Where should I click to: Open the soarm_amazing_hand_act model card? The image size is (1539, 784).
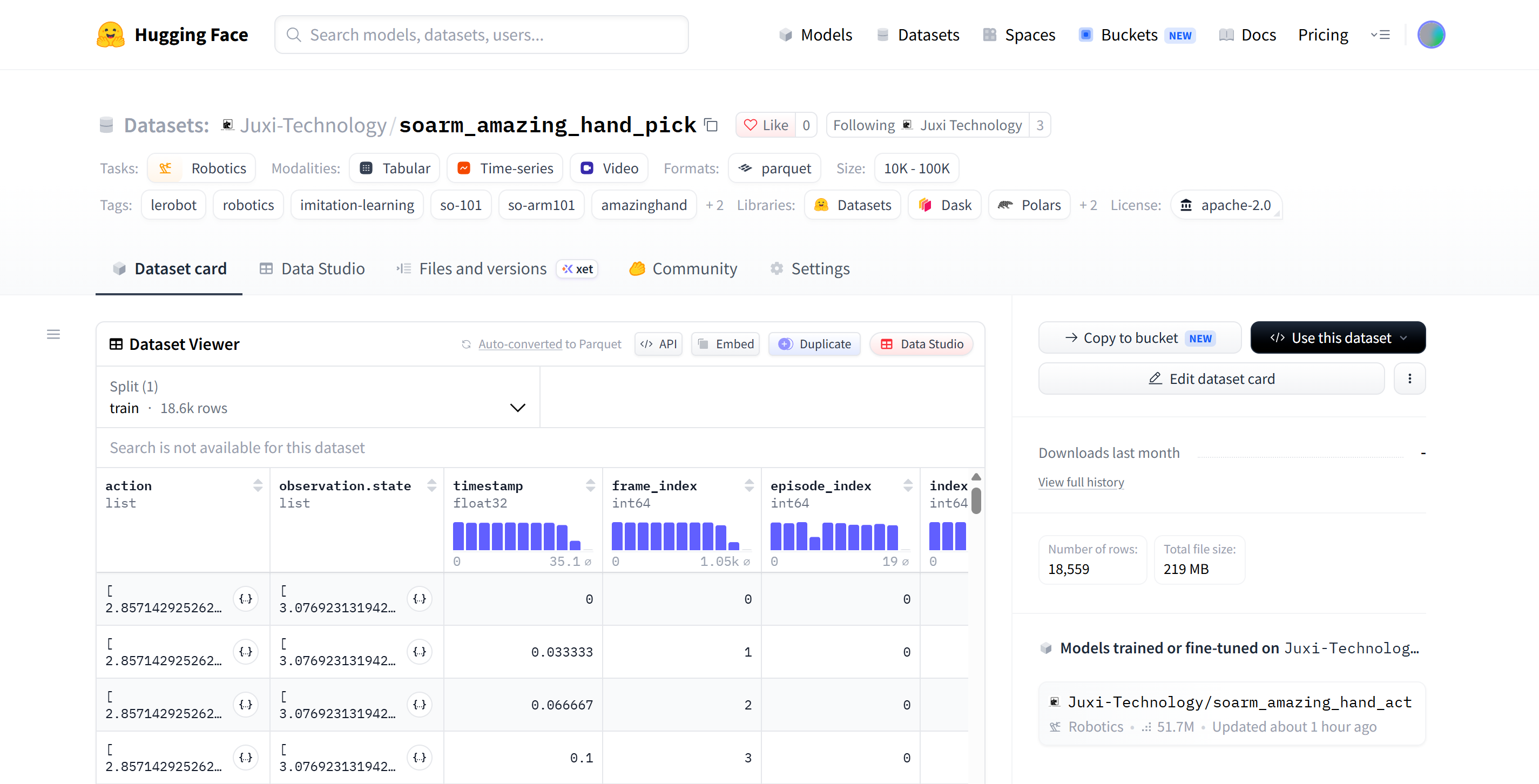tap(1232, 713)
